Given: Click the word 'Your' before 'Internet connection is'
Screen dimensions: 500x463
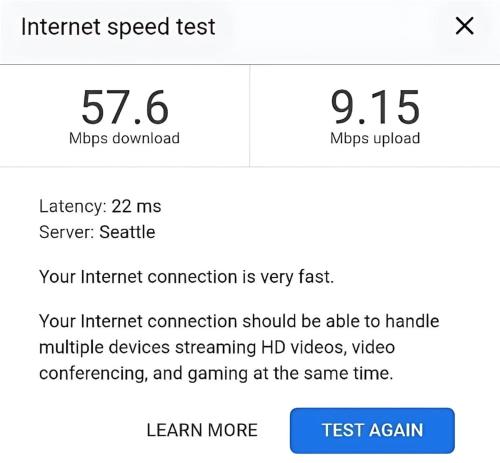Looking at the screenshot, I should coord(57,277).
